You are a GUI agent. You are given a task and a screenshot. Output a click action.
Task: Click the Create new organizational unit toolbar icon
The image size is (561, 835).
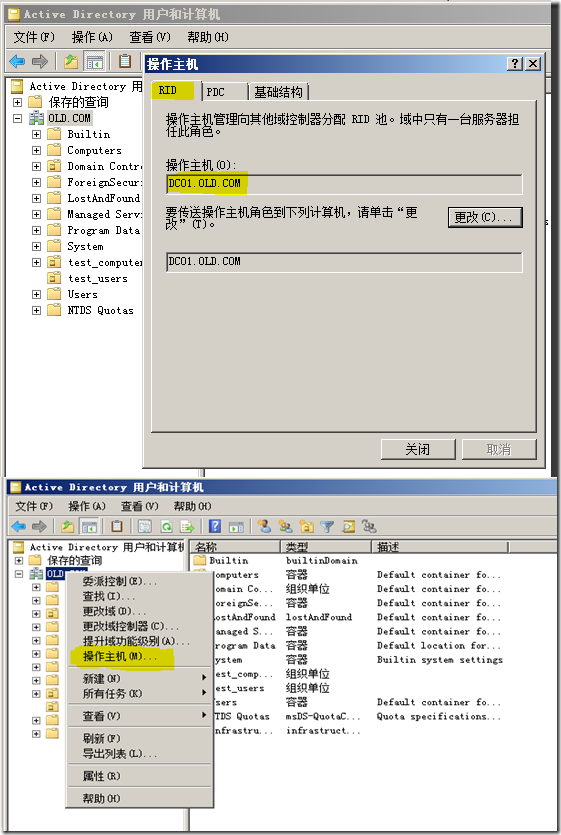[306, 527]
